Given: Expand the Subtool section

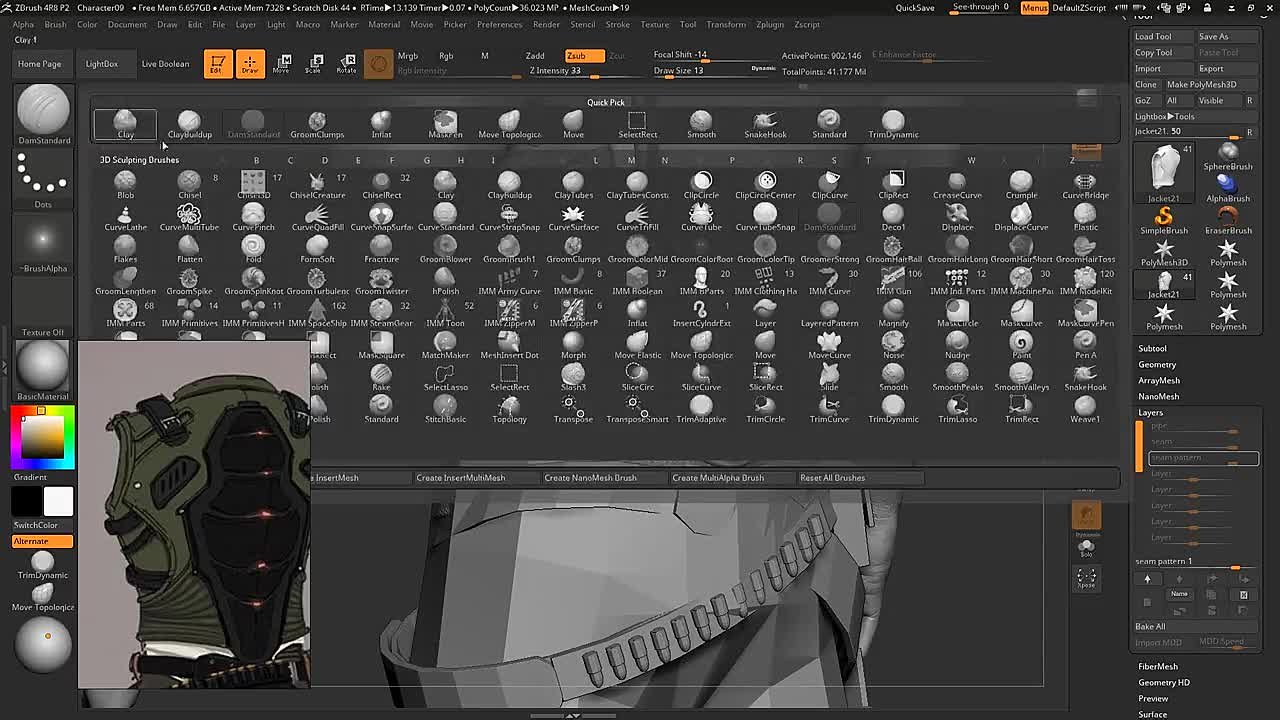Looking at the screenshot, I should tap(1152, 348).
